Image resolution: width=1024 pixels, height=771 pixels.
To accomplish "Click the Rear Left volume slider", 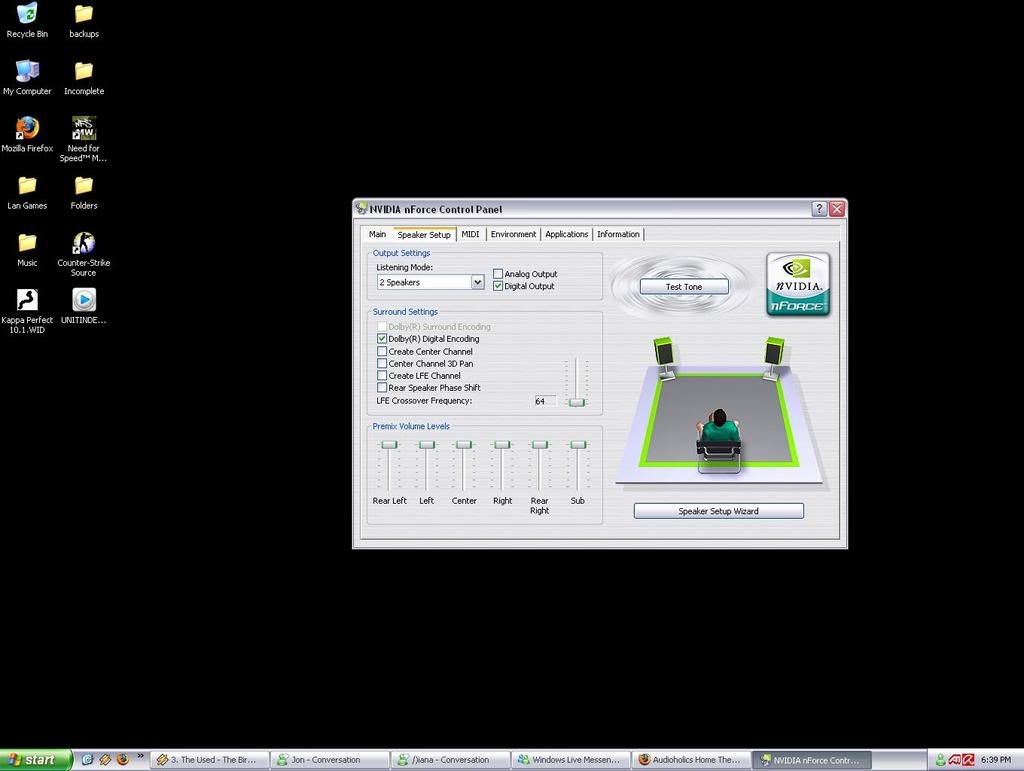I will click(389, 445).
